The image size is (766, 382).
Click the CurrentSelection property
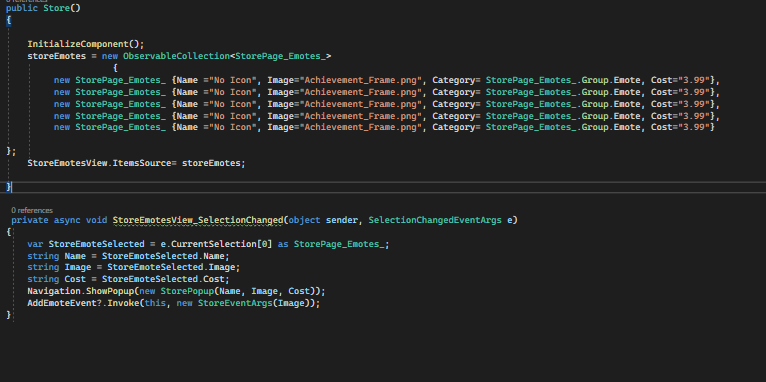[213, 244]
